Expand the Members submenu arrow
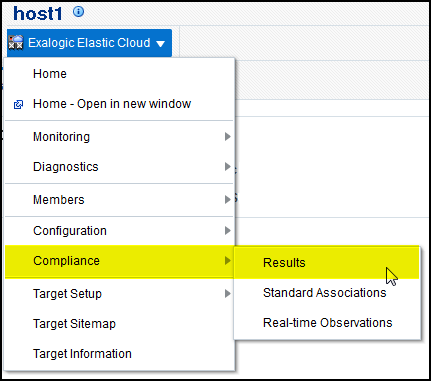Image resolution: width=431 pixels, height=381 pixels. 228,199
